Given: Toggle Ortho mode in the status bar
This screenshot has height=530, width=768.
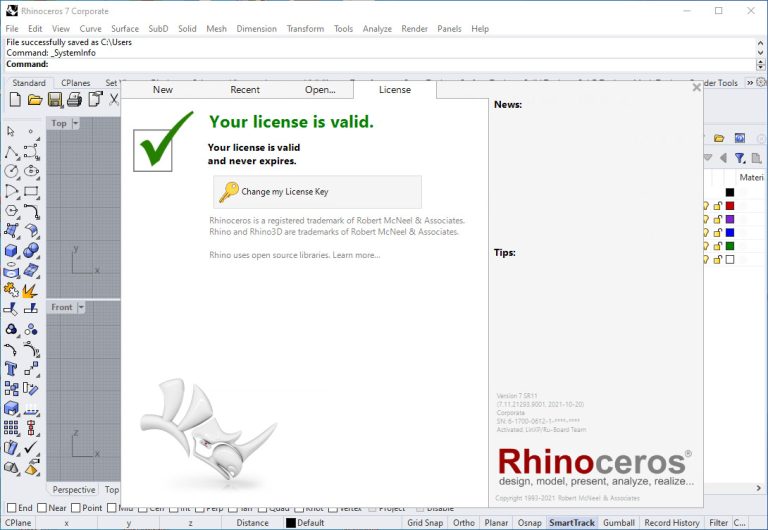Looking at the screenshot, I should point(463,523).
